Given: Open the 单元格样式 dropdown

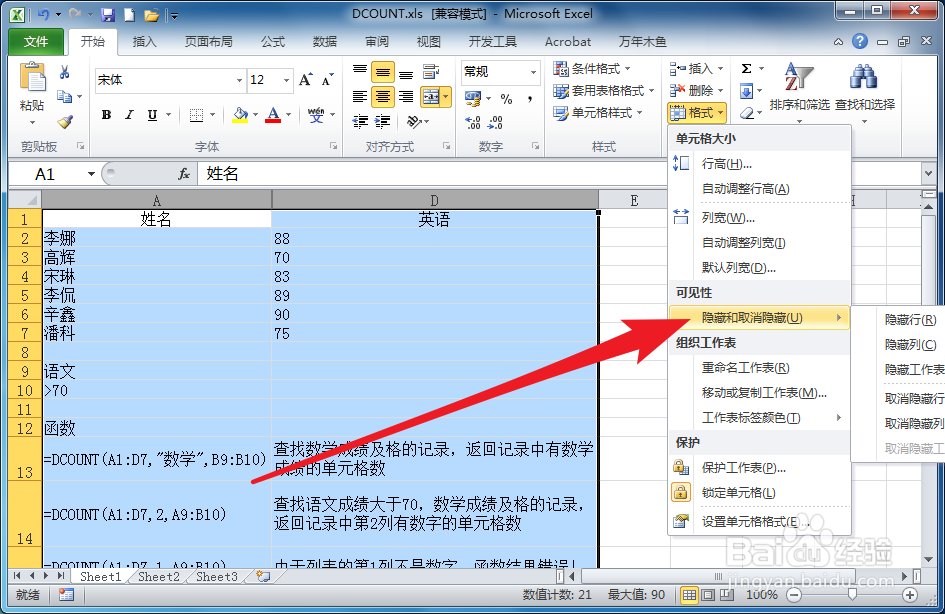Looking at the screenshot, I should coord(598,113).
